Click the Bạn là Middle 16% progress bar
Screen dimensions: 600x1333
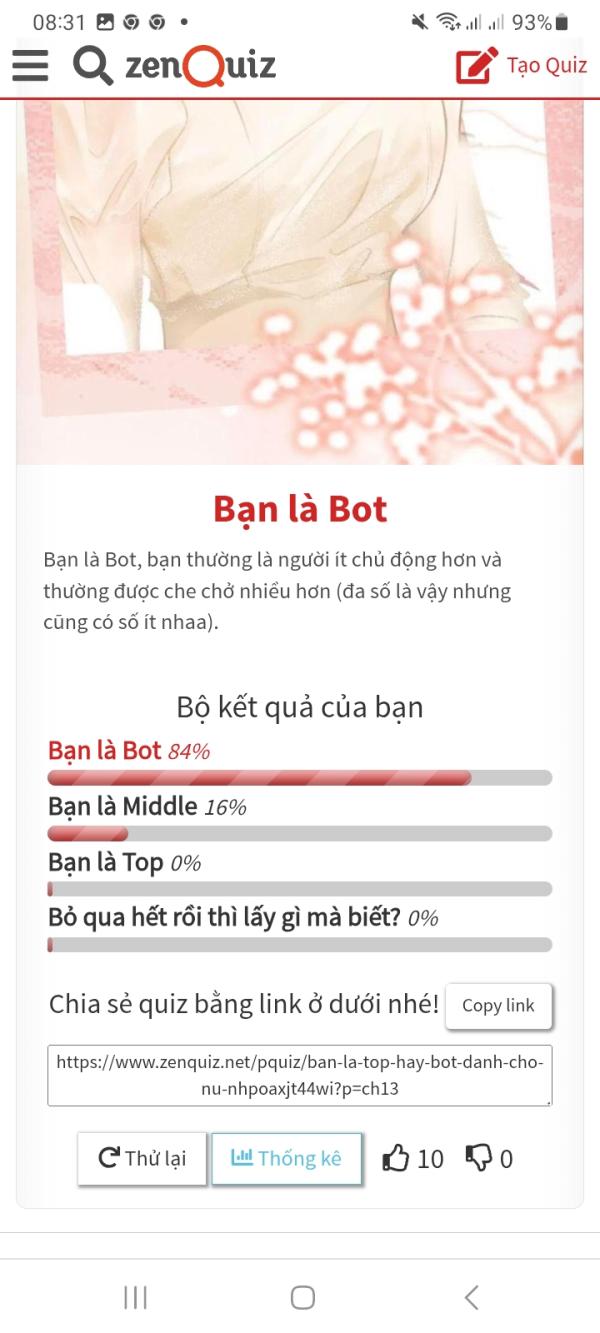tap(300, 833)
